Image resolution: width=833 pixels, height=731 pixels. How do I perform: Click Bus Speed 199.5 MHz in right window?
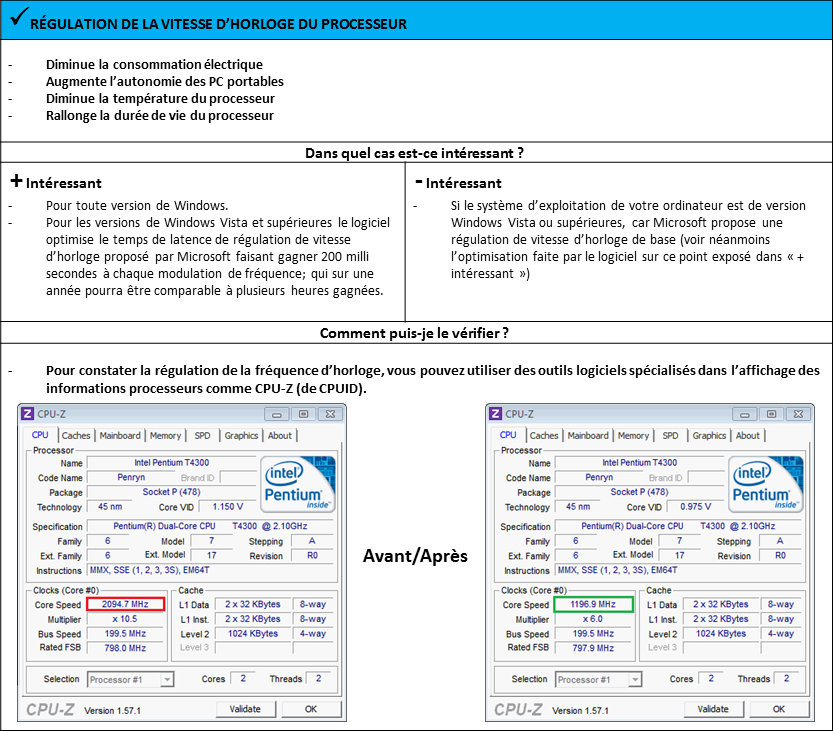(593, 634)
